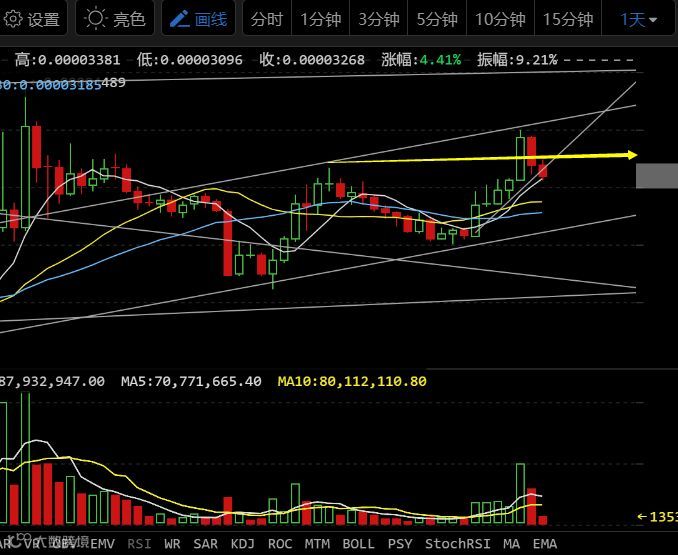Select the WR indicator

click(172, 543)
